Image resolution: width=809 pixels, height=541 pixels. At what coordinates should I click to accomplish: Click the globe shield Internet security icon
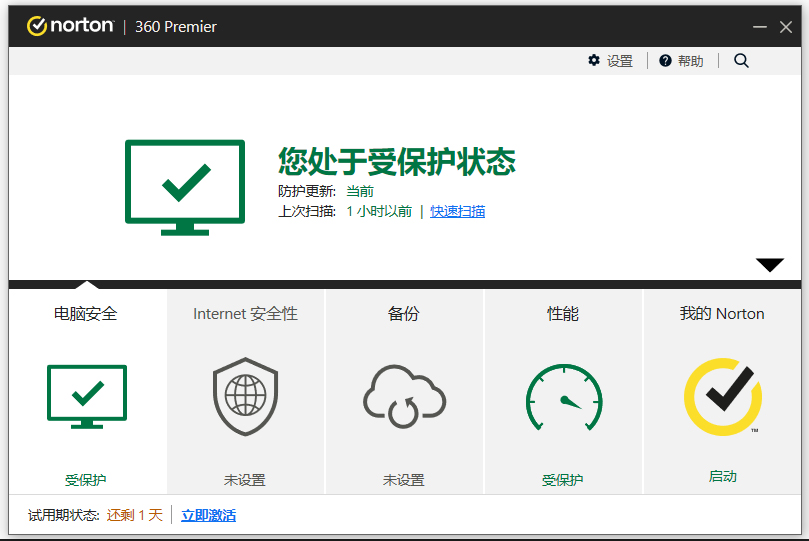[x=246, y=396]
